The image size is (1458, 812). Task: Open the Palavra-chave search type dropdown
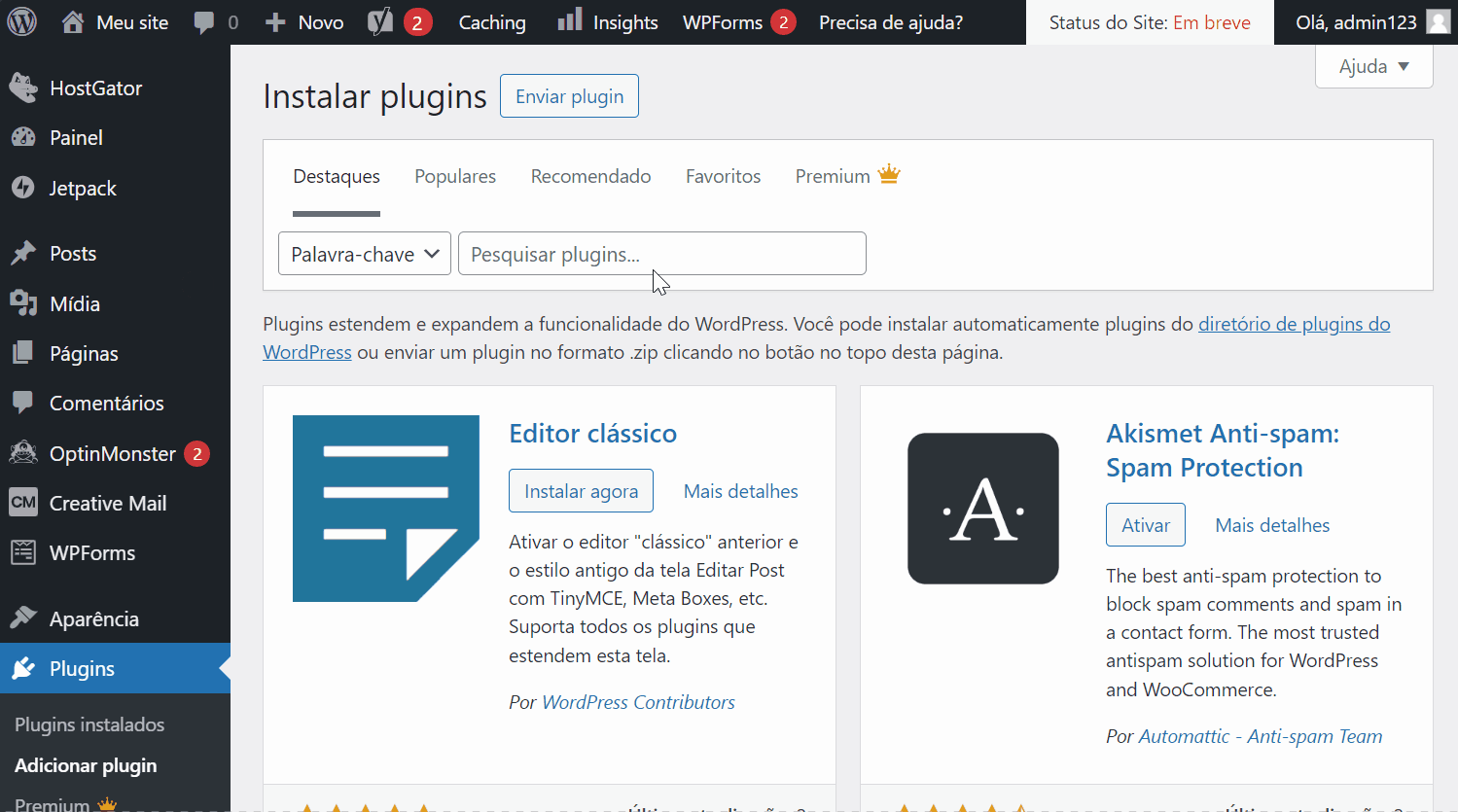pyautogui.click(x=365, y=254)
